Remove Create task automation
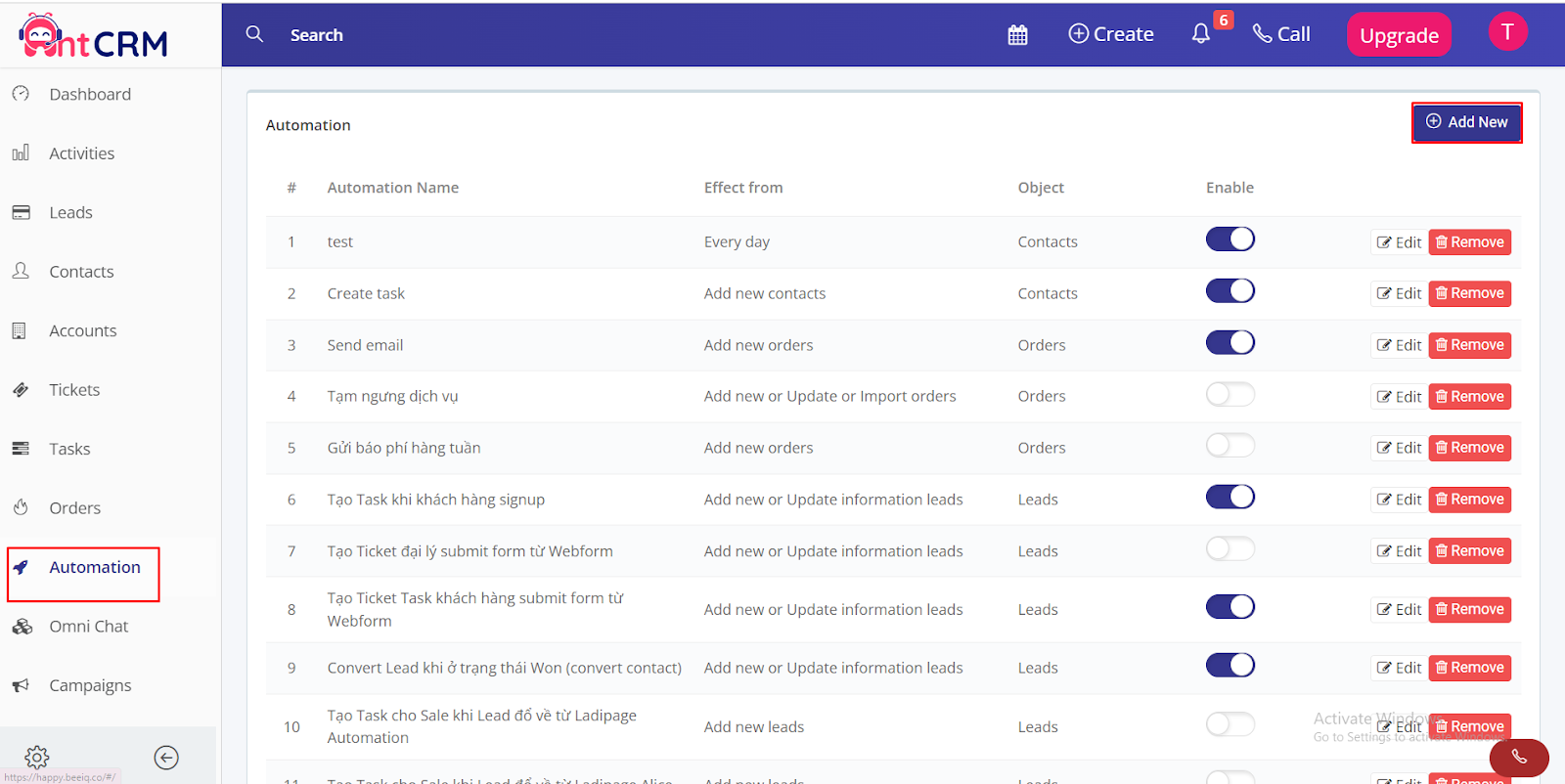This screenshot has height=784, width=1565. (x=1469, y=293)
